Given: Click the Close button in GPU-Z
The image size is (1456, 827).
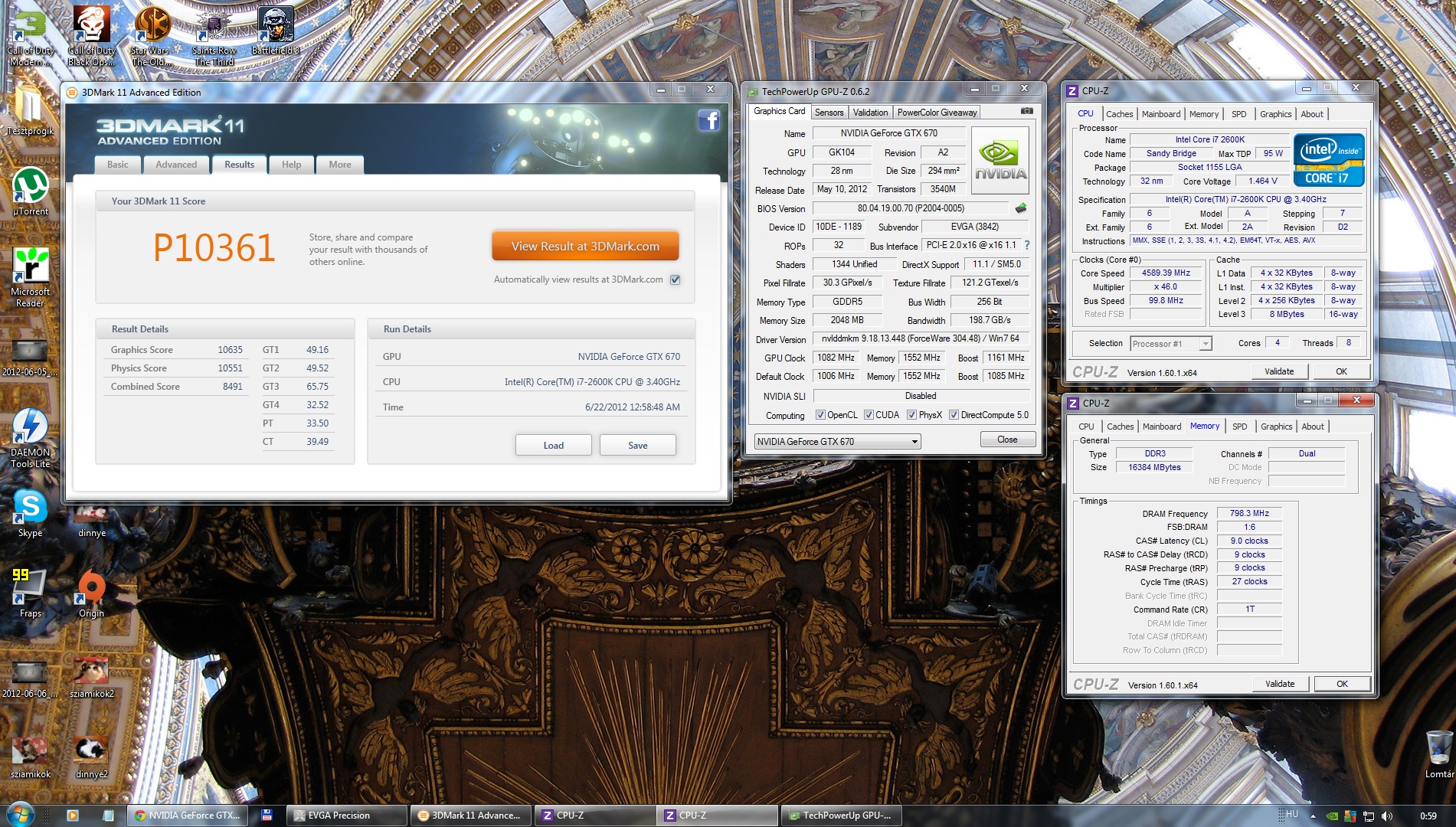Looking at the screenshot, I should tap(1007, 440).
